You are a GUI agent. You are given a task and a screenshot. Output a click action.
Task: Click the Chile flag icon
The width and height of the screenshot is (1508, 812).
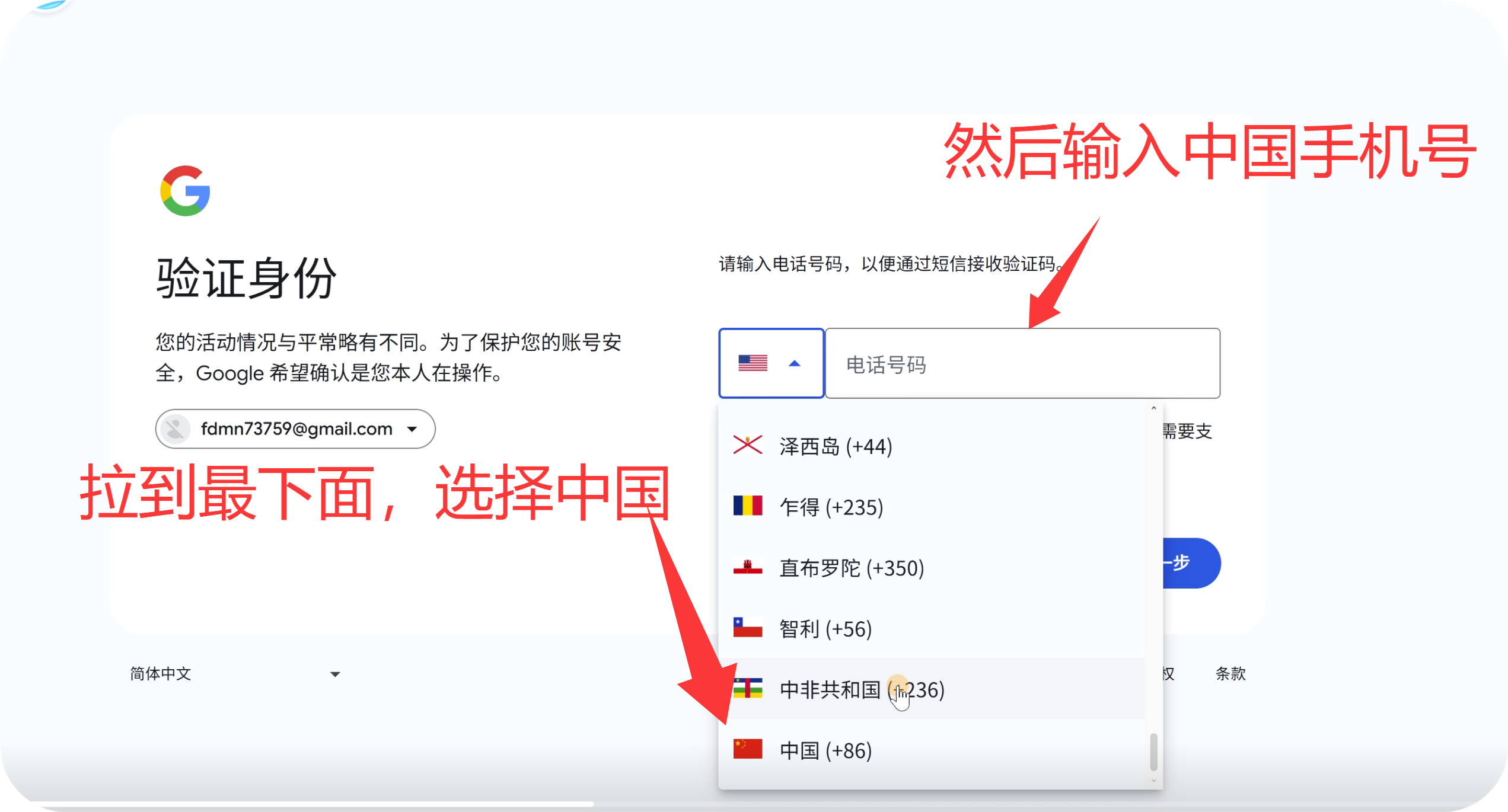748,628
